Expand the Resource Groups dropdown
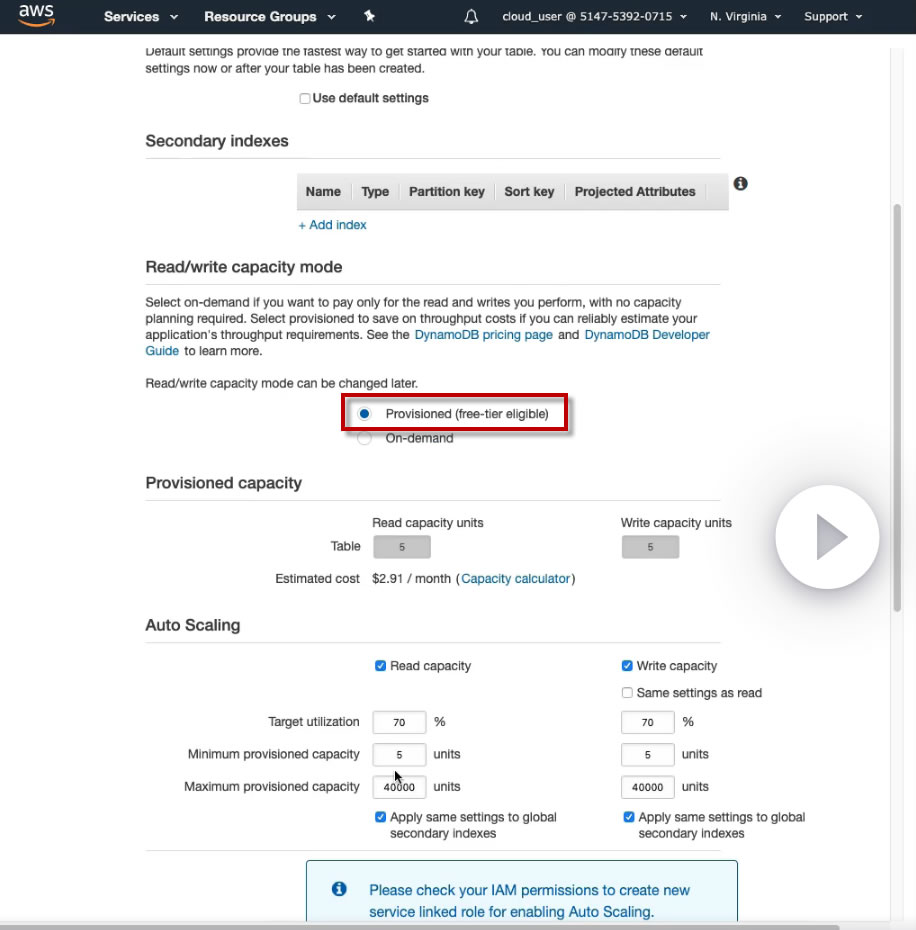This screenshot has width=916, height=930. 269,17
